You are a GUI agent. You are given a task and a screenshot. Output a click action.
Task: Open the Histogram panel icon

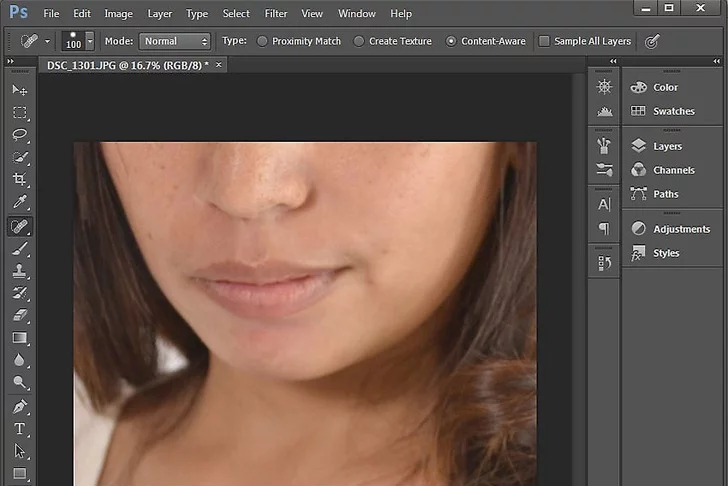point(604,111)
